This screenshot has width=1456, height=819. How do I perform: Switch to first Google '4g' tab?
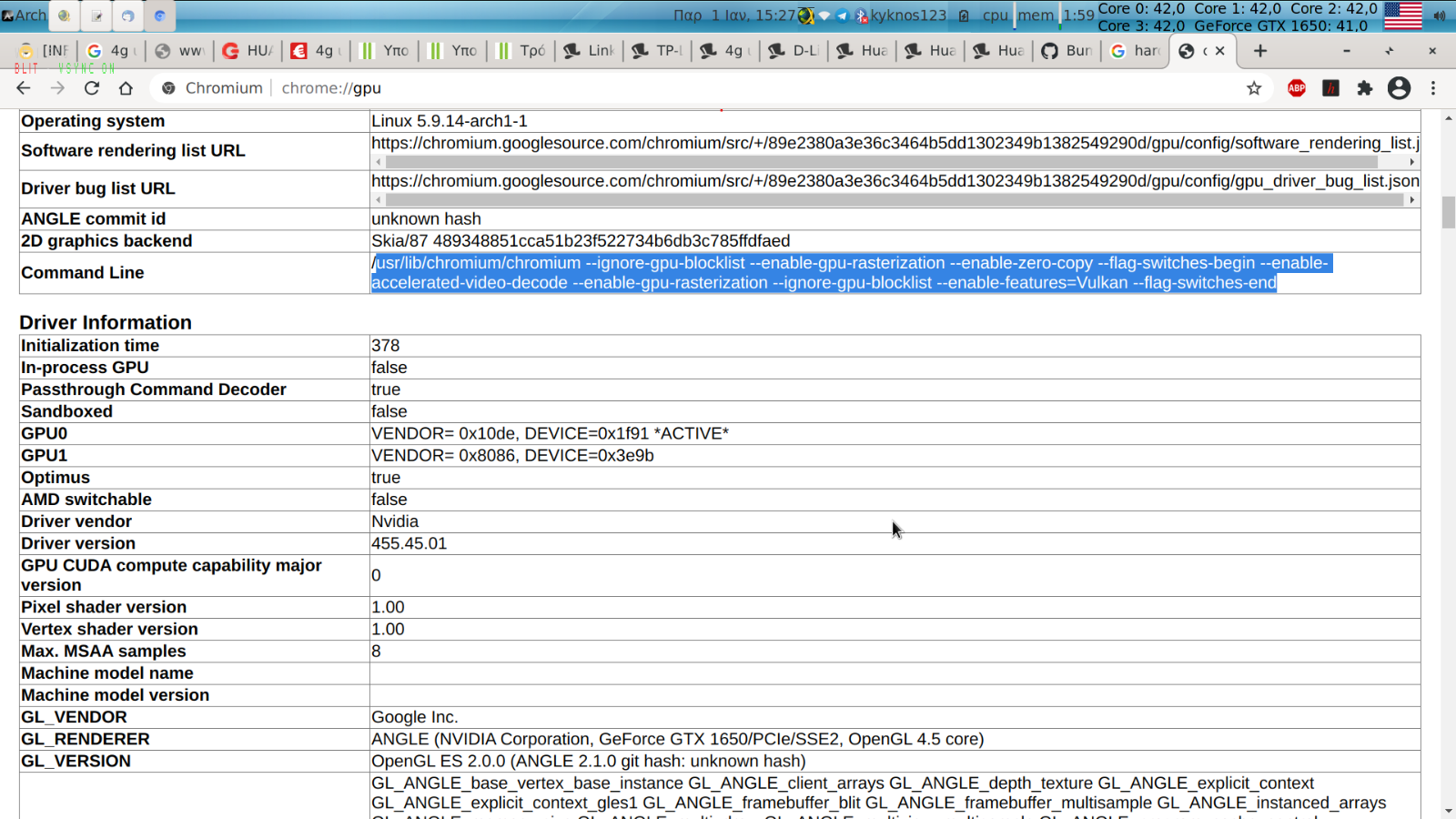[x=111, y=51]
